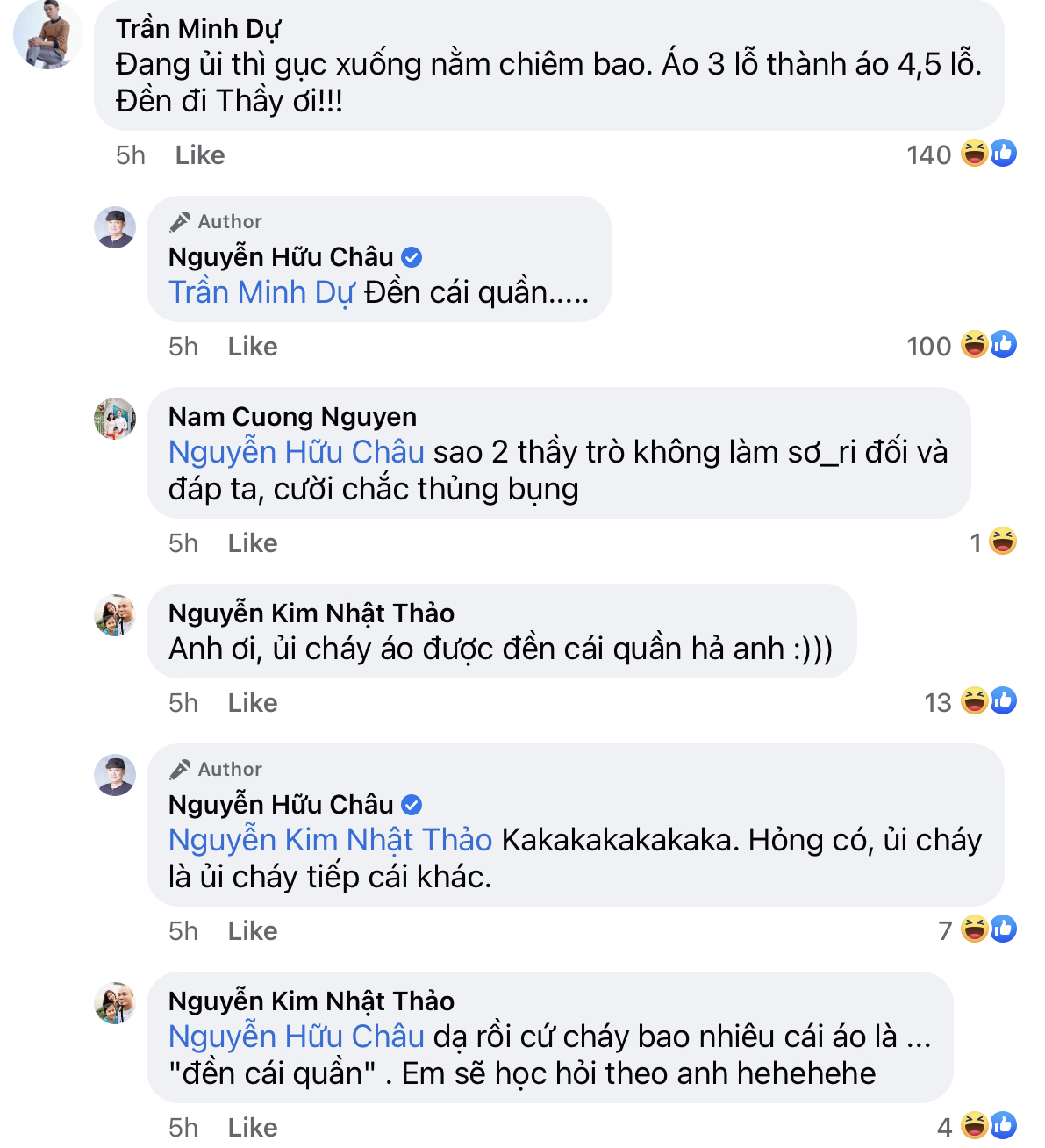
Task: Open Trần Minh Dự's profile picture
Action: (x=47, y=36)
